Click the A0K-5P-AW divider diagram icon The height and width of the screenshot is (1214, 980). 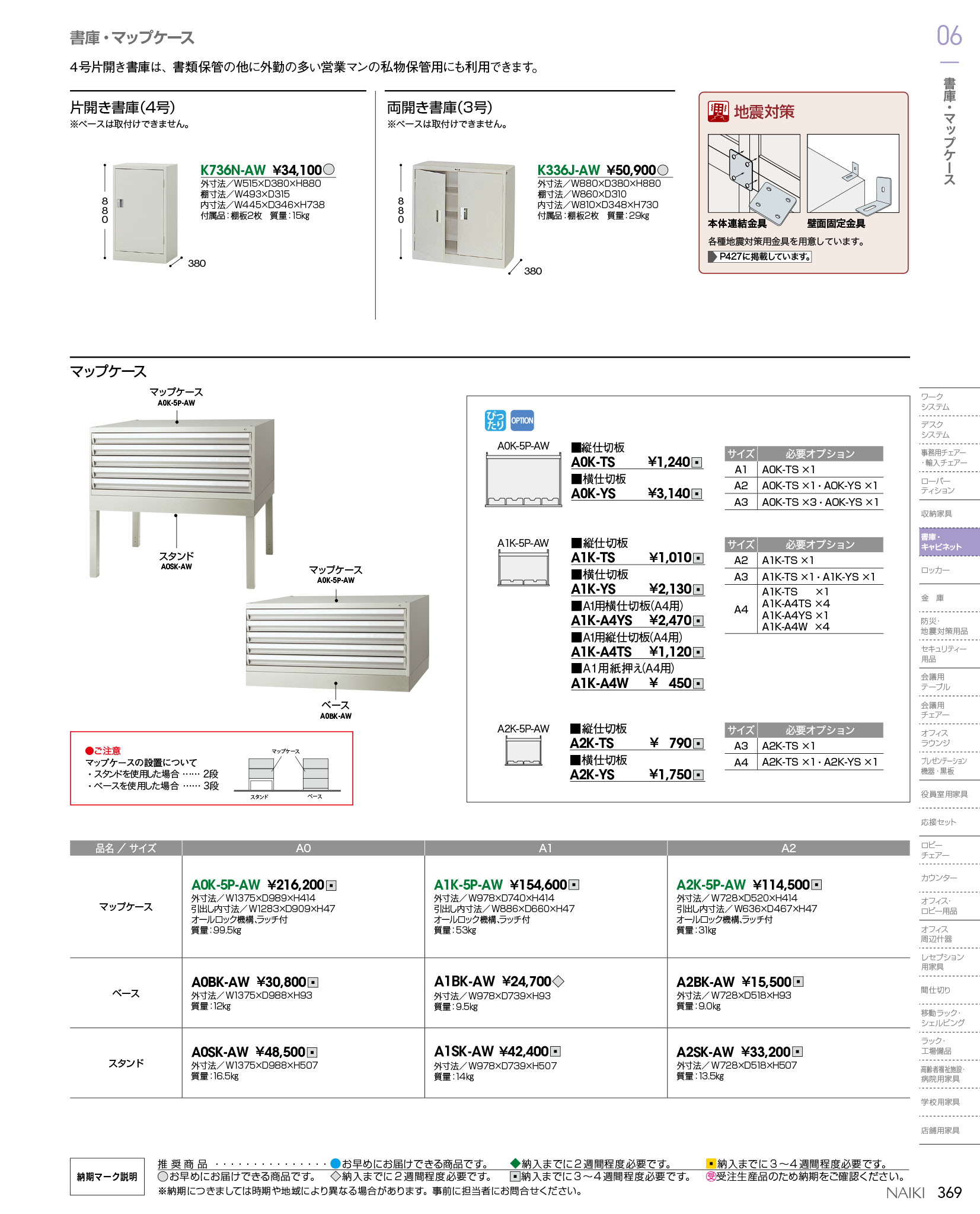pyautogui.click(x=523, y=480)
